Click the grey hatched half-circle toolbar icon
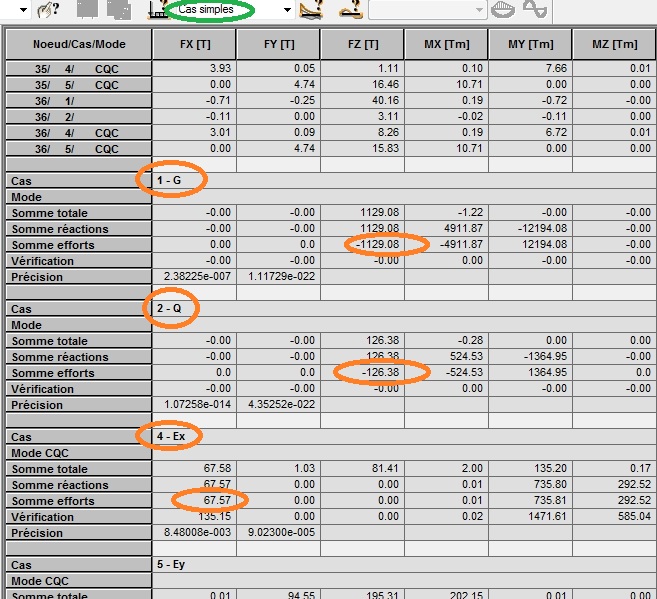 coord(503,9)
